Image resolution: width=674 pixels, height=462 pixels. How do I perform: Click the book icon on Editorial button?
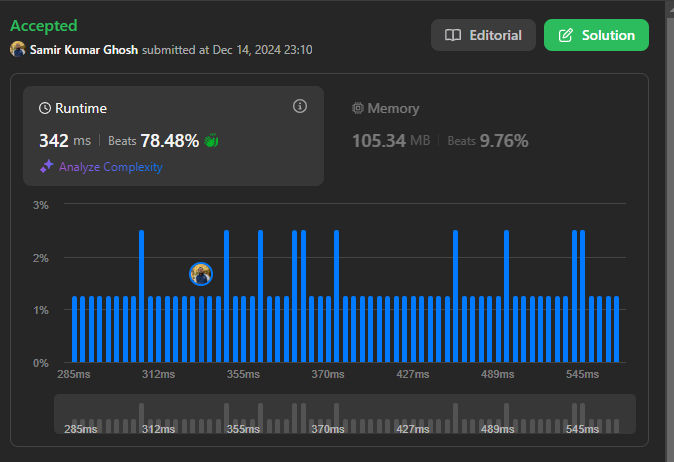[453, 35]
